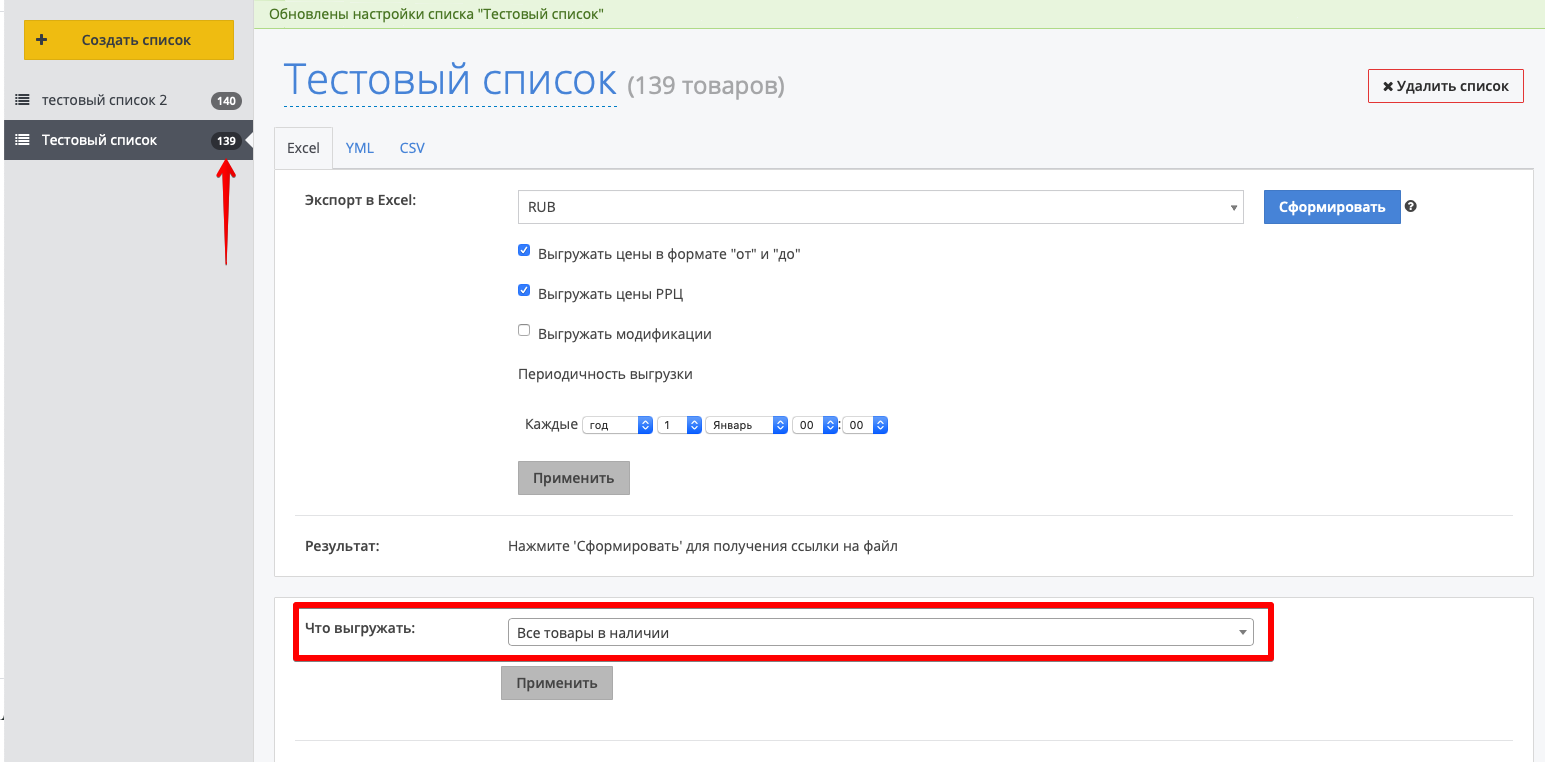The image size is (1545, 762).
Task: Switch to the YML tab
Action: 359,148
